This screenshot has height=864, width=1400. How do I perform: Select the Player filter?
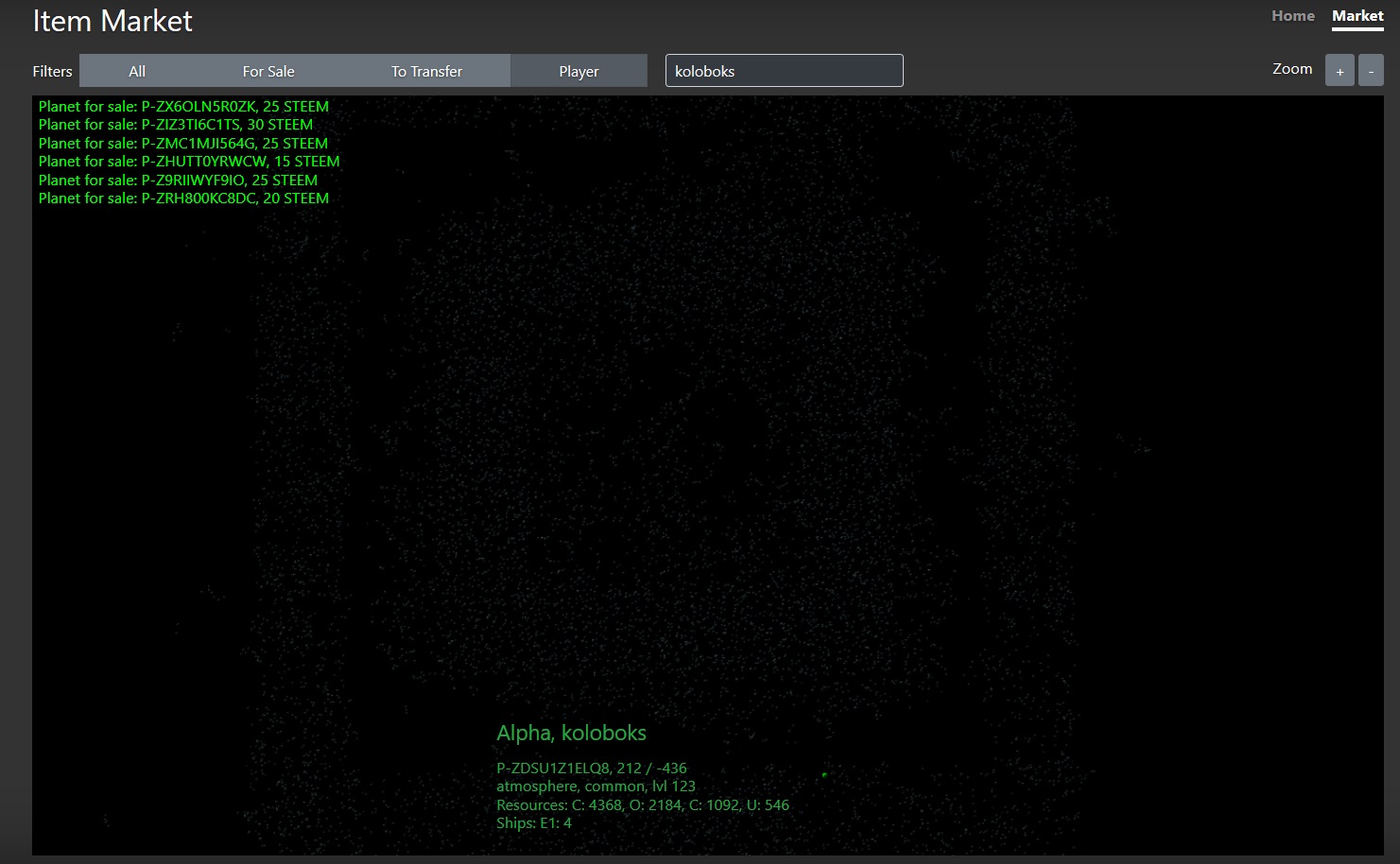579,71
